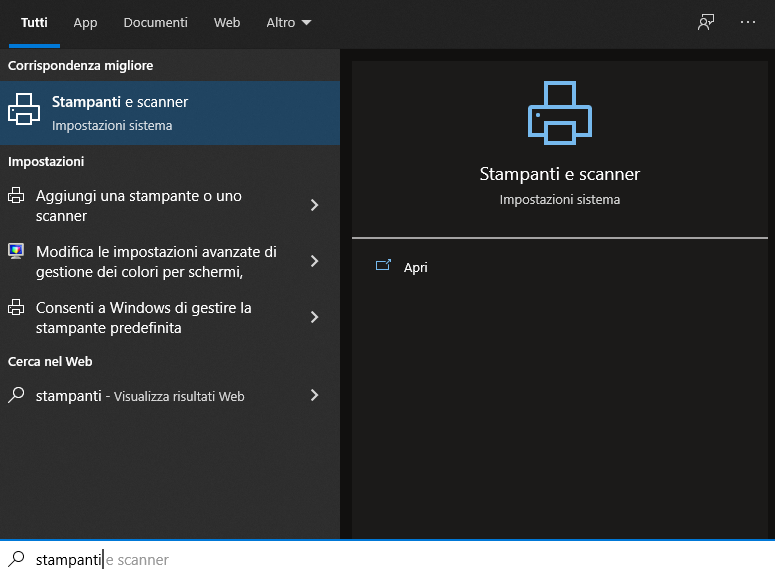
Task: Click the Impostazioni section header
Action: pos(46,162)
